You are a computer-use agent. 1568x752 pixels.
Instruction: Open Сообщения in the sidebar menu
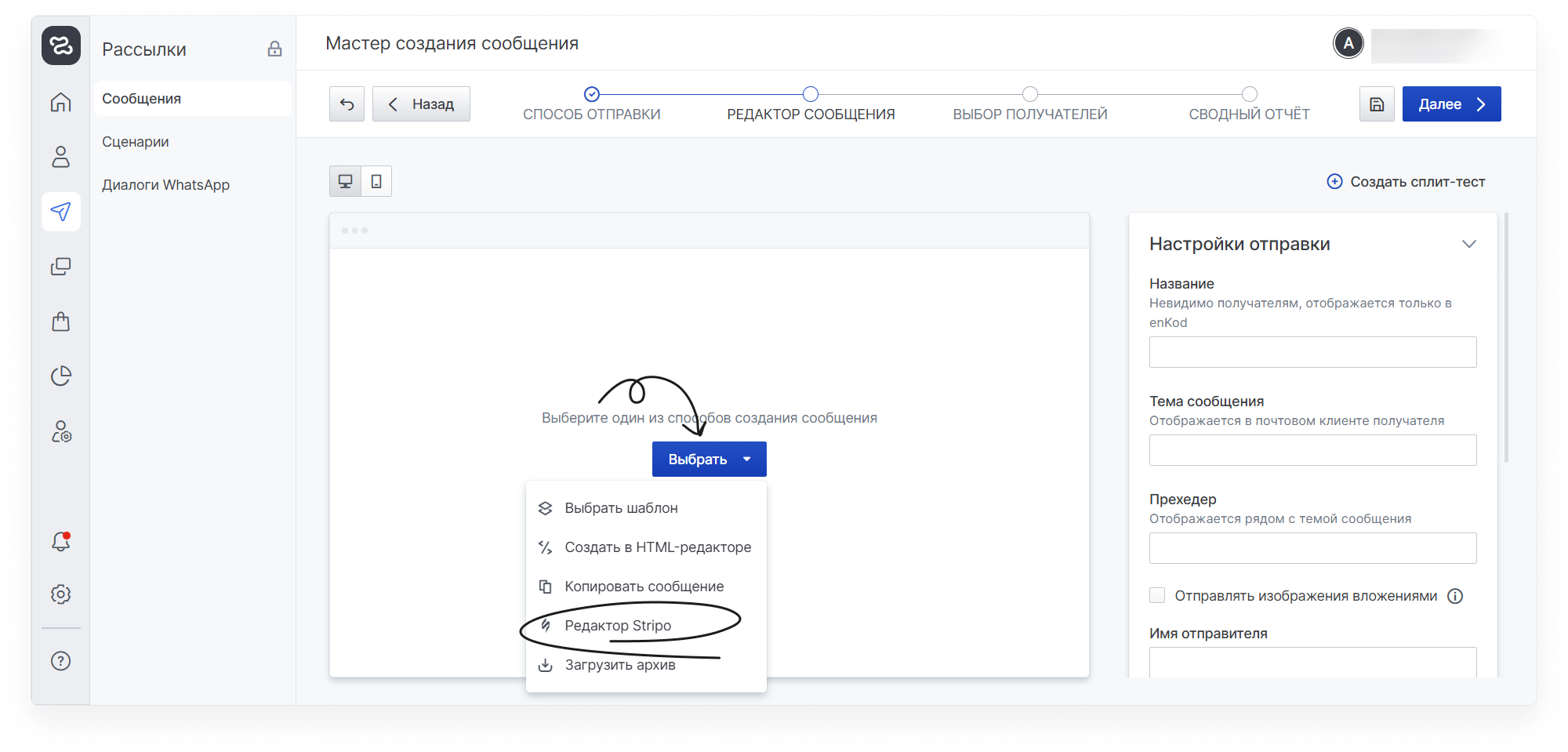click(x=193, y=99)
